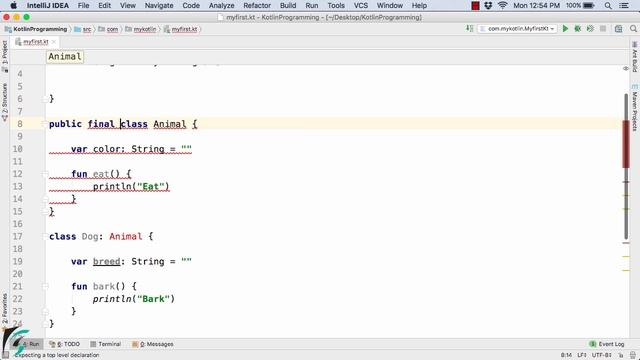
Task: Open Search Everywhere magnifier in the IDE toolbar
Action: click(x=633, y=29)
